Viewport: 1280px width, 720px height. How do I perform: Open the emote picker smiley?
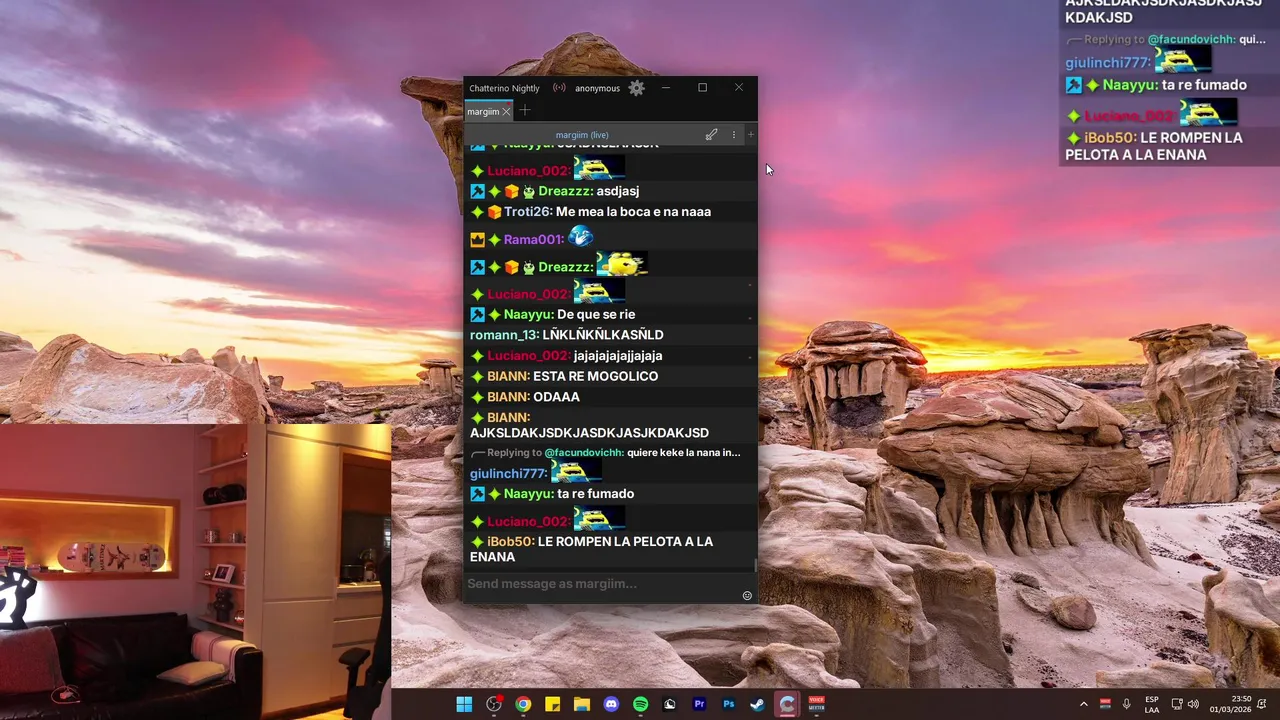point(747,596)
